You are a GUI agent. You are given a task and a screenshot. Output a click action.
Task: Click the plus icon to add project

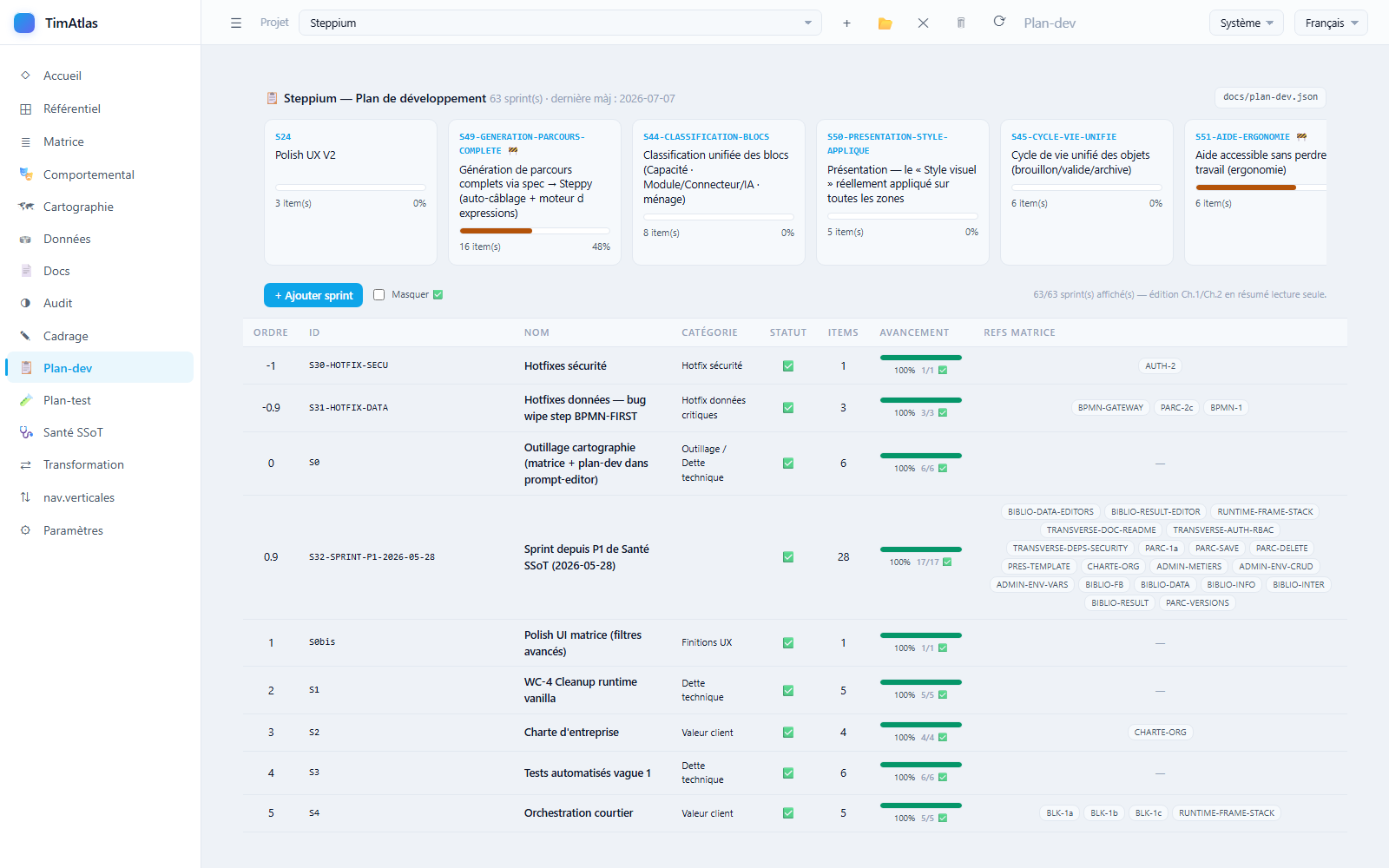pyautogui.click(x=846, y=23)
